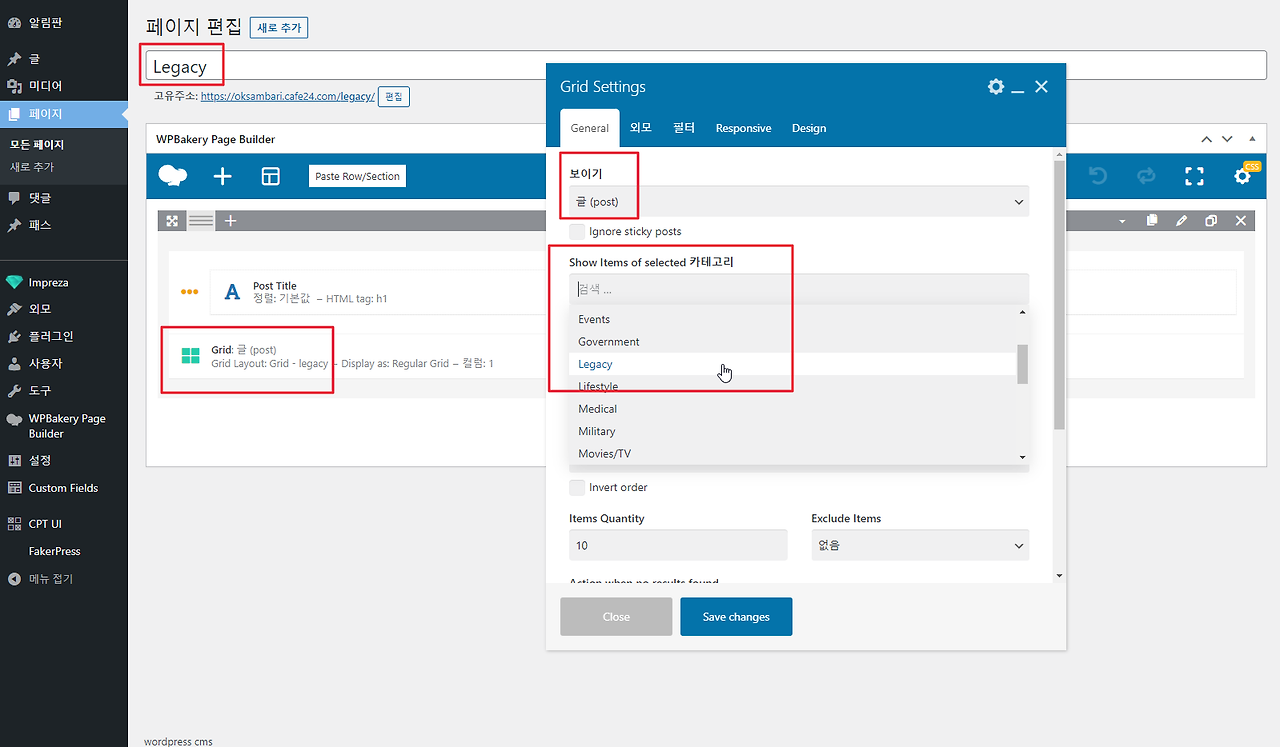This screenshot has height=747, width=1280.
Task: Add a new element with plus icon
Action: tap(222, 176)
